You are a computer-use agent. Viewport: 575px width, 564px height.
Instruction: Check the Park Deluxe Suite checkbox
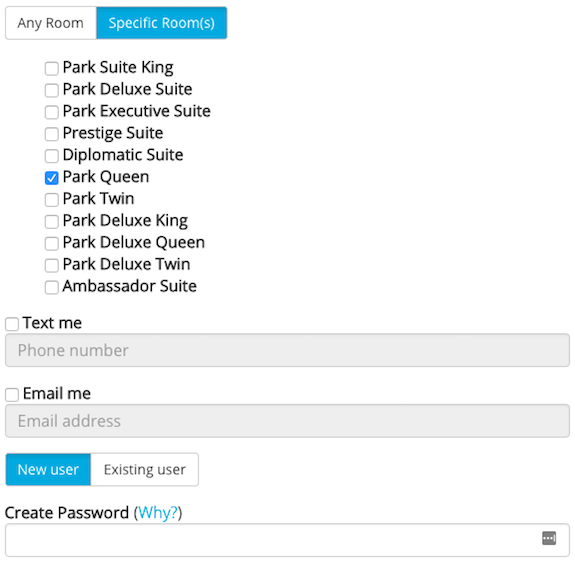[x=51, y=90]
